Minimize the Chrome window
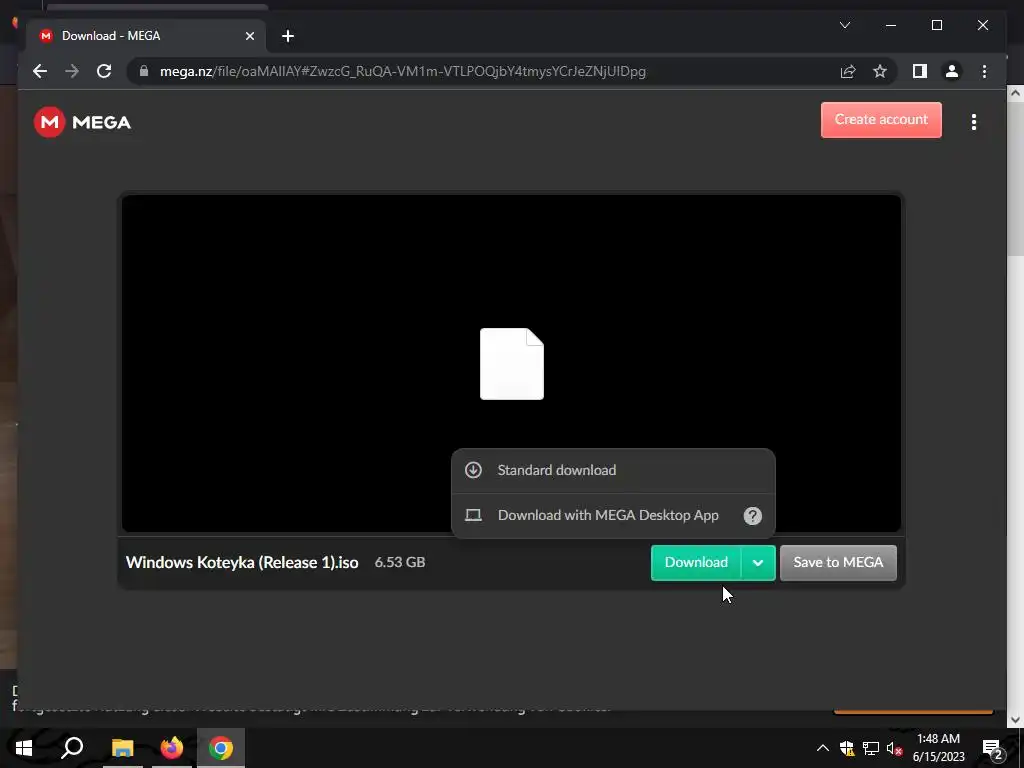 (x=891, y=25)
